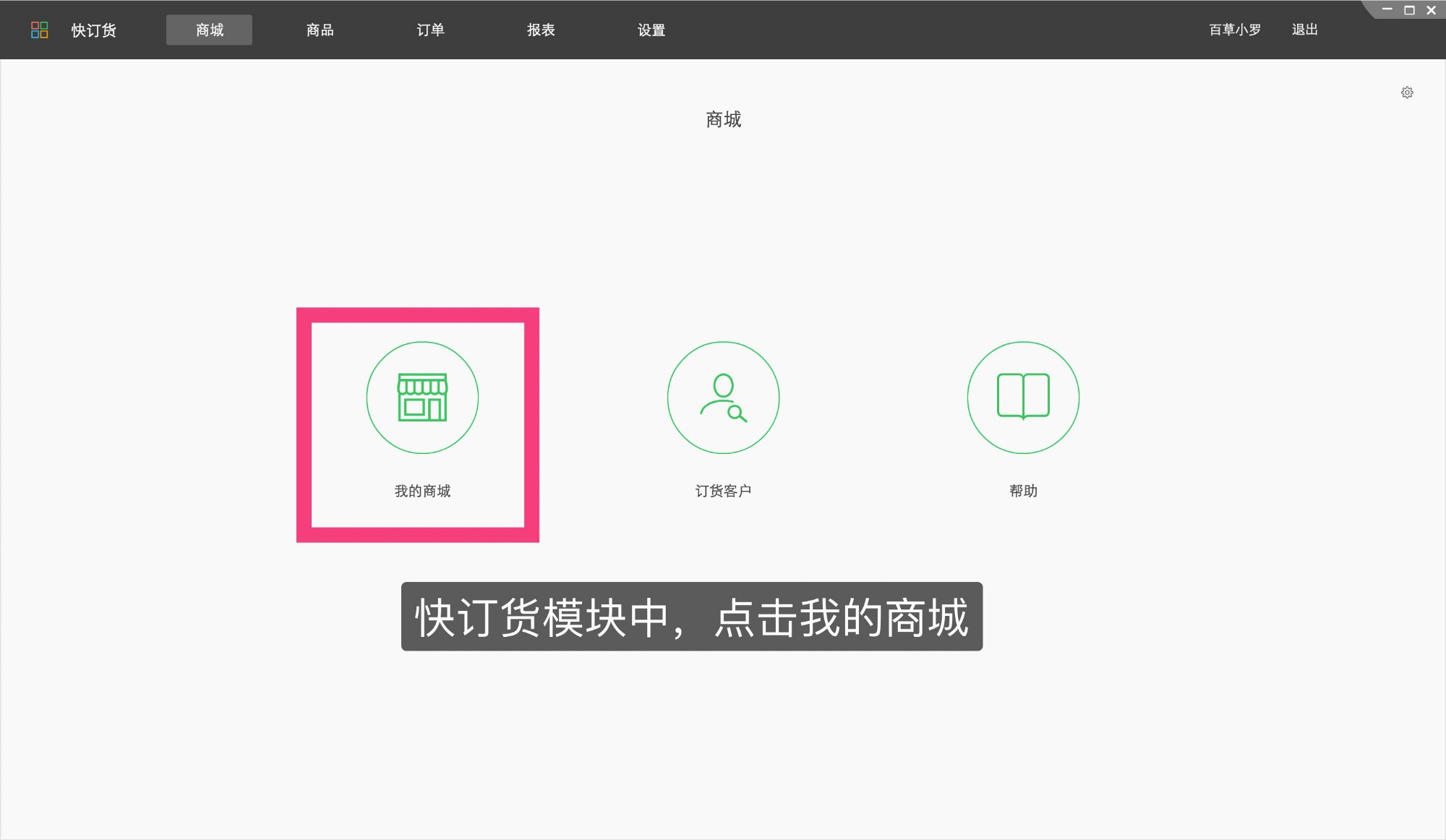This screenshot has height=840, width=1446.
Task: Open the 订单 tab
Action: (430, 30)
